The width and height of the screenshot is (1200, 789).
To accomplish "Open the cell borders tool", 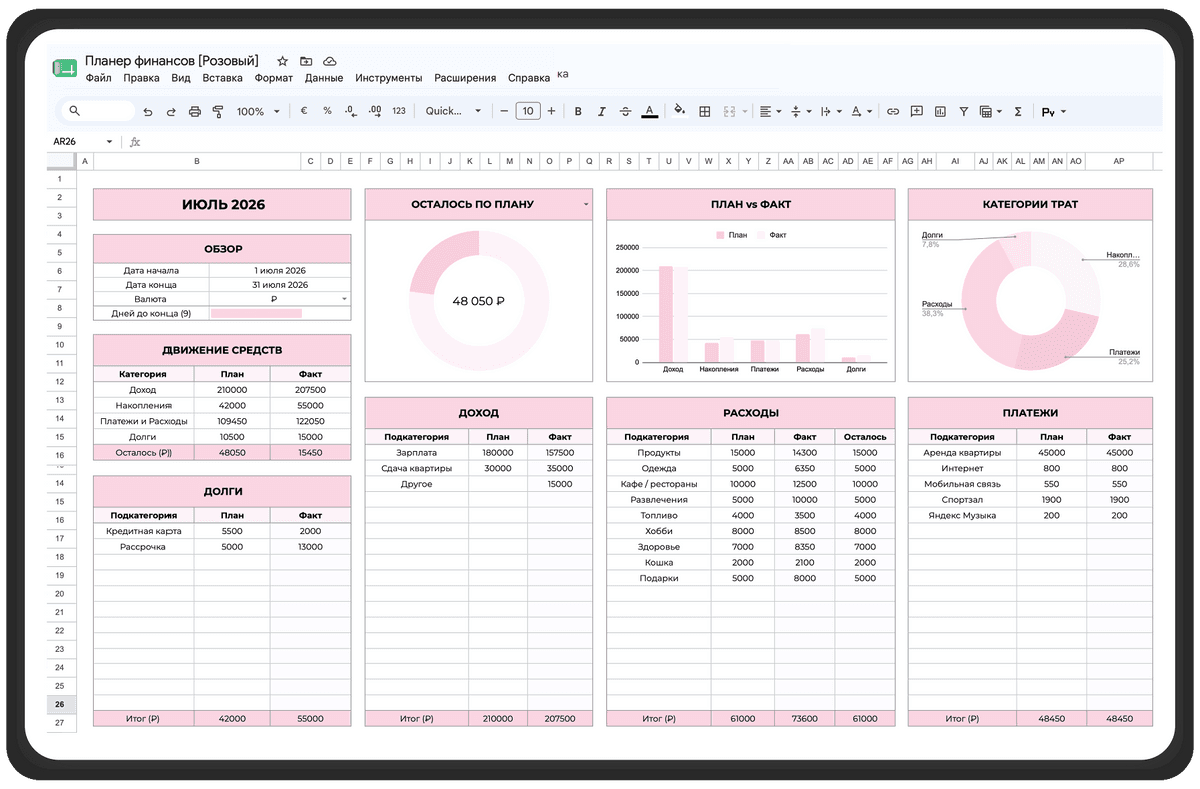I will pyautogui.click(x=704, y=112).
